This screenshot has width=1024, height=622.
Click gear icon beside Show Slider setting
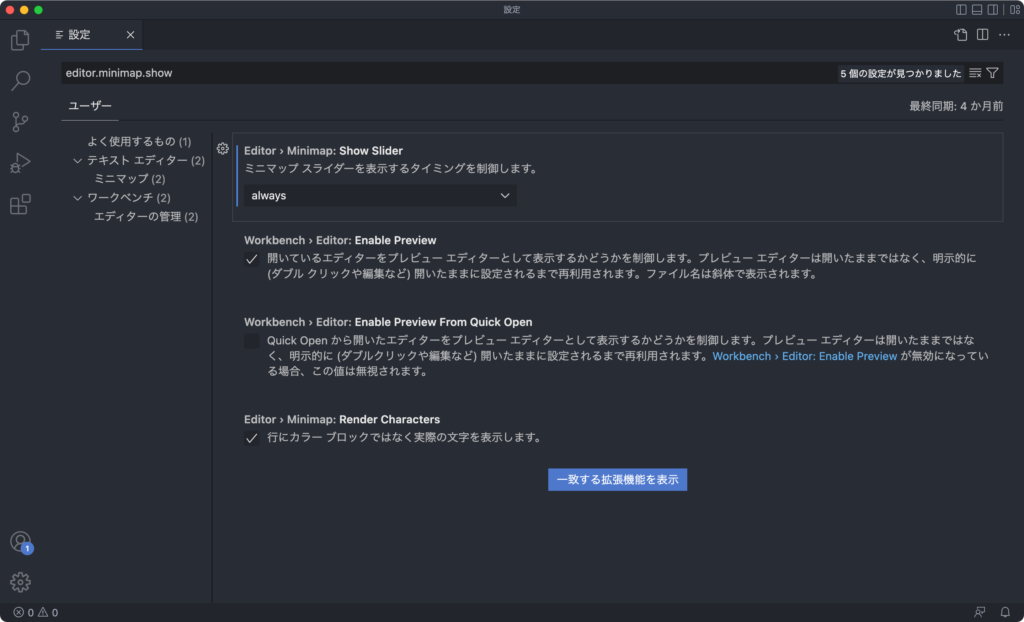click(x=223, y=149)
